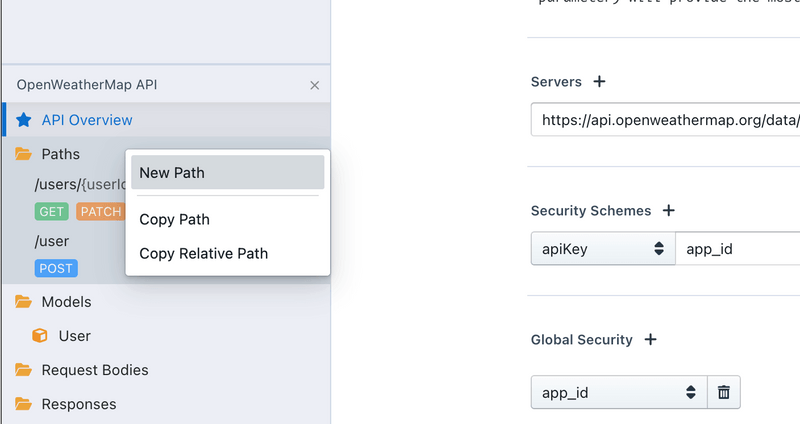Delete the app_id global security entry
The width and height of the screenshot is (800, 424).
coord(724,393)
